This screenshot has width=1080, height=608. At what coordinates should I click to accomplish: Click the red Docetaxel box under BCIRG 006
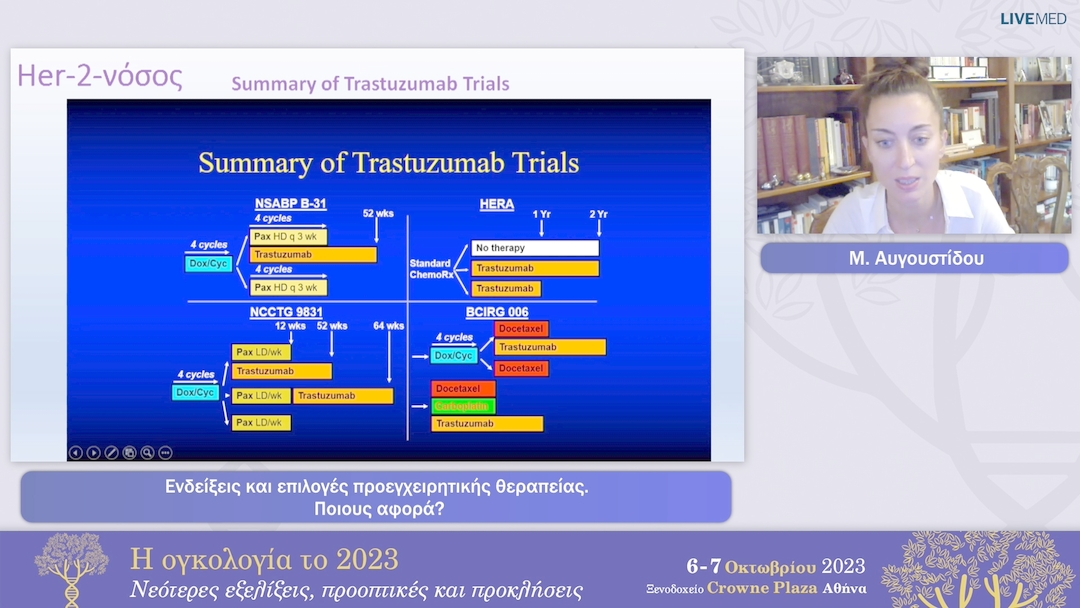pyautogui.click(x=521, y=329)
